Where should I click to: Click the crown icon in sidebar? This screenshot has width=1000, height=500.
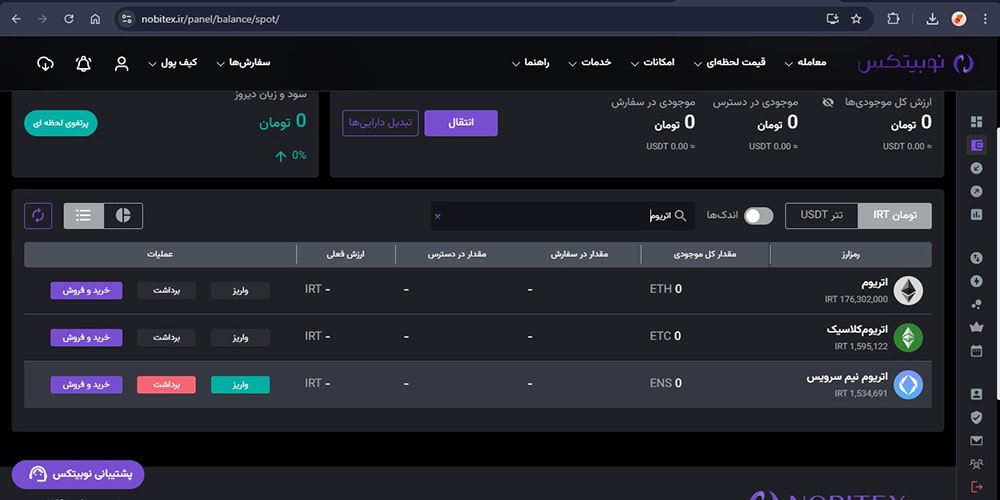[x=977, y=327]
